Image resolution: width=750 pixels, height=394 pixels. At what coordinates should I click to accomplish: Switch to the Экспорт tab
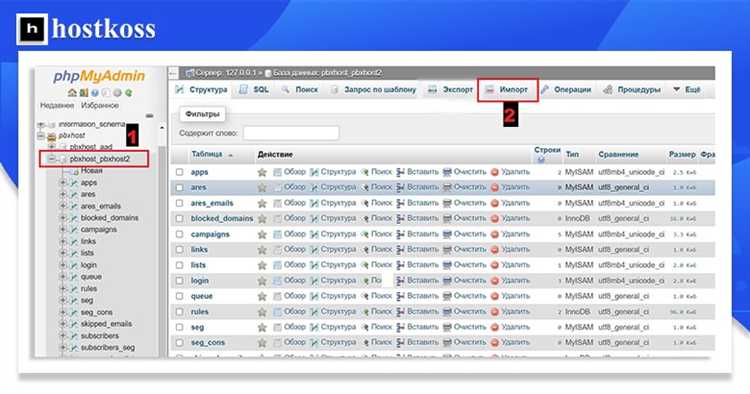point(450,89)
